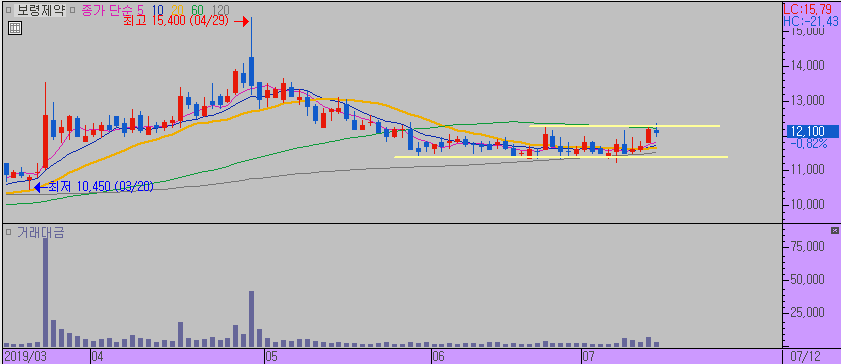Click the 최고 15,400 (04/29) high label

pos(176,21)
